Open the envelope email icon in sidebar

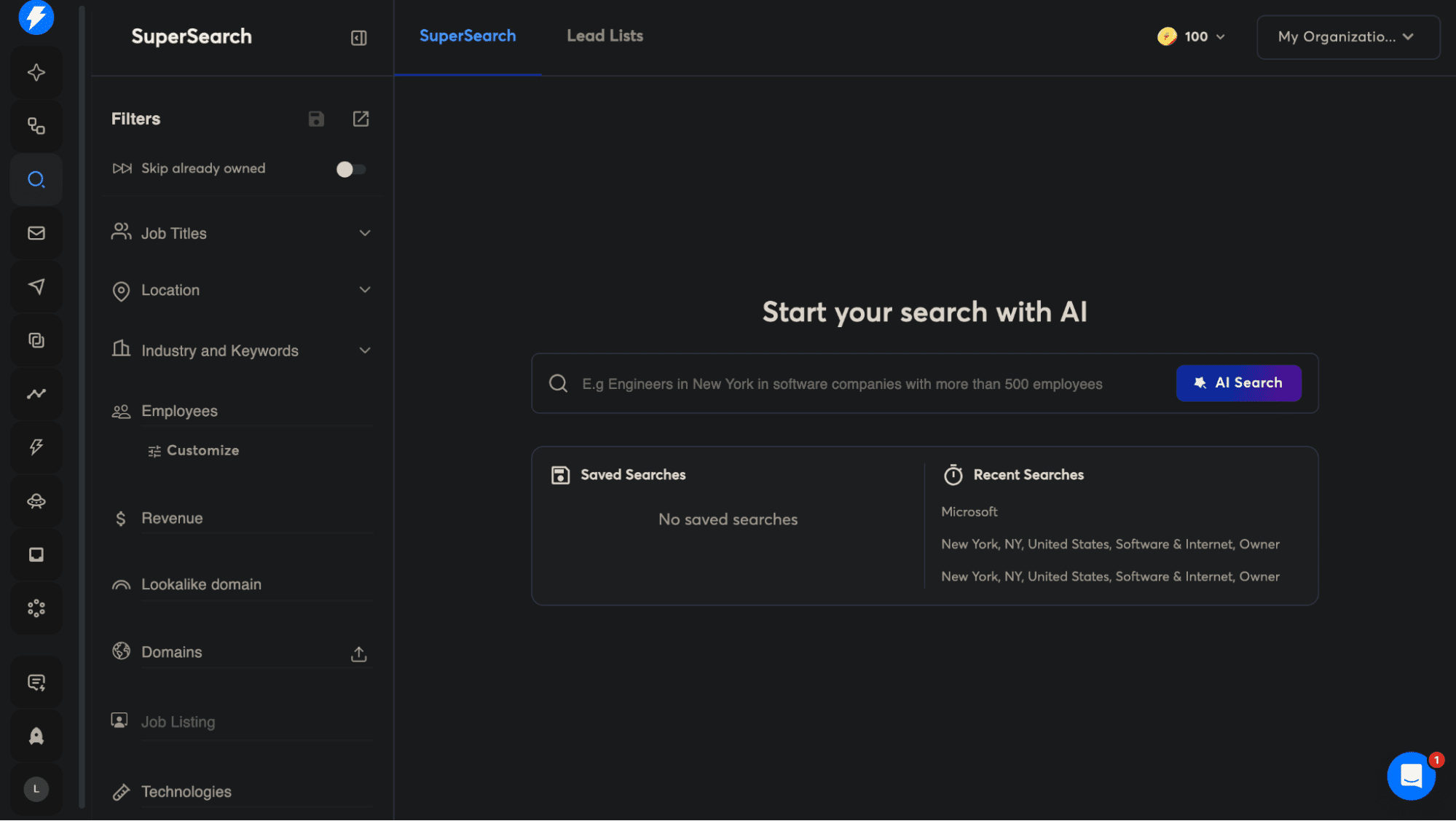tap(36, 233)
